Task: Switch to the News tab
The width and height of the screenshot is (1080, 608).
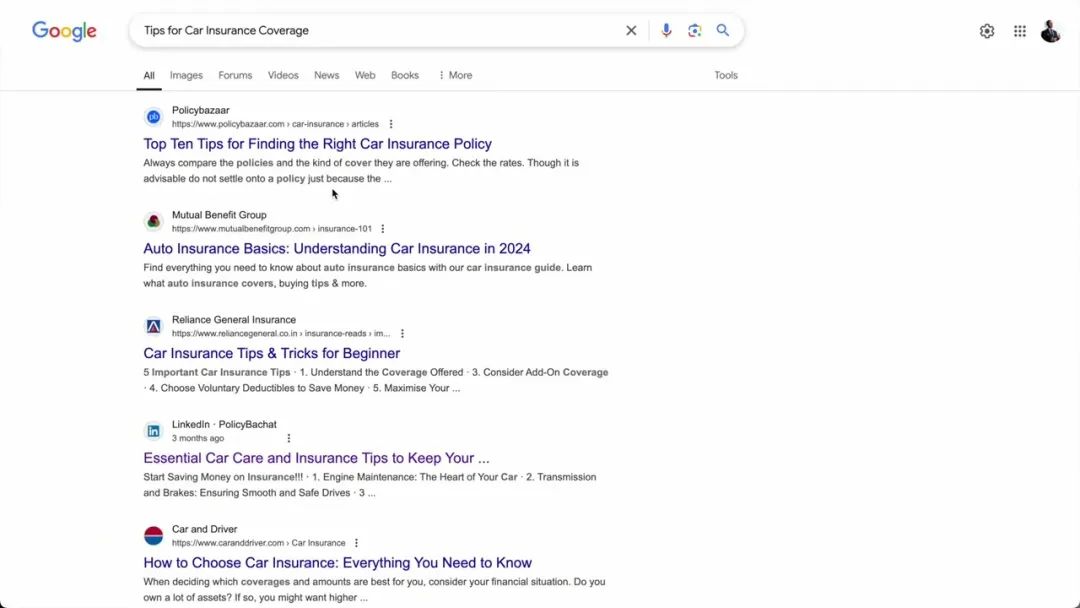Action: point(326,75)
